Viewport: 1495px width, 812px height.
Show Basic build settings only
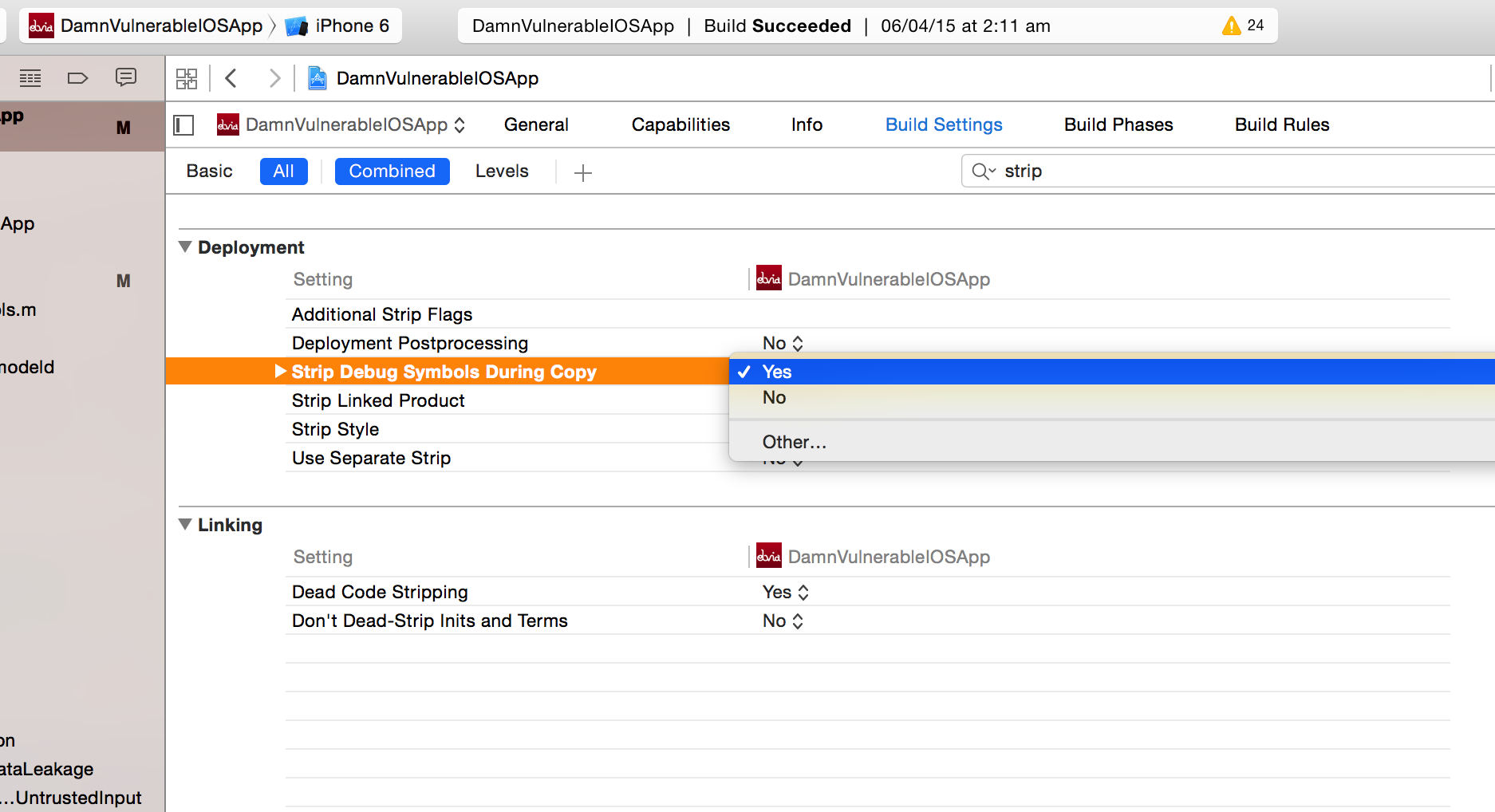(x=210, y=171)
